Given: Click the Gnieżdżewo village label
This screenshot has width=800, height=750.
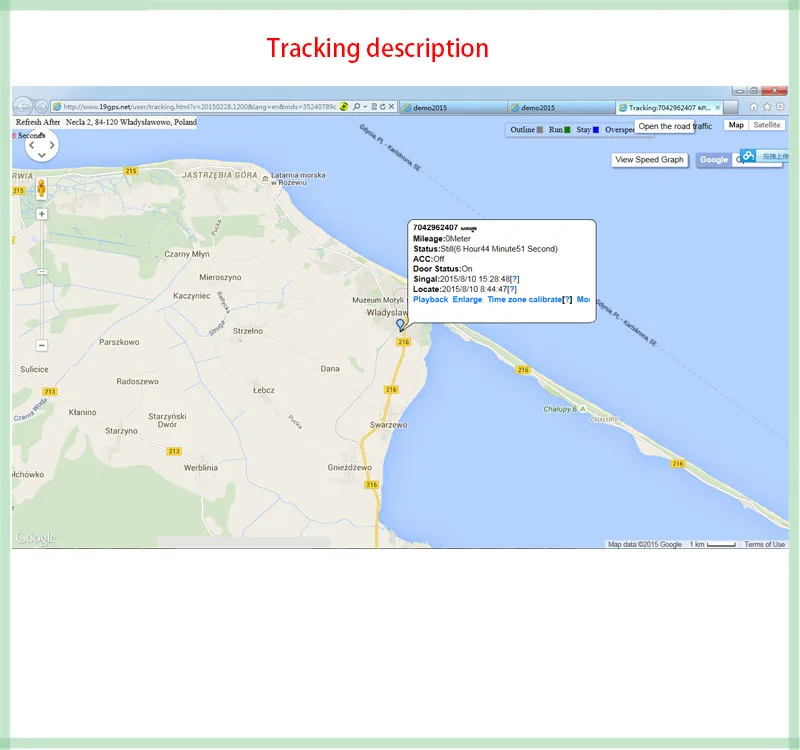Looking at the screenshot, I should tap(349, 467).
